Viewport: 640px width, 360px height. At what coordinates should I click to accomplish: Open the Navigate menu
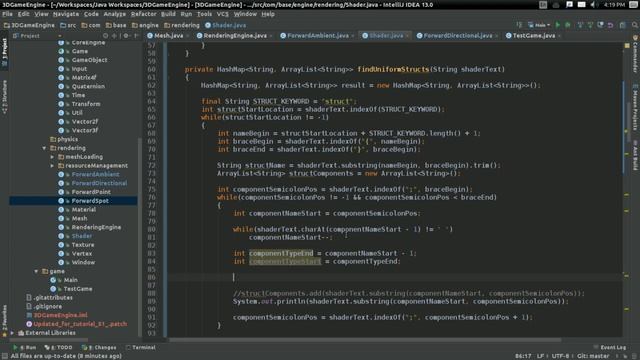coord(66,14)
